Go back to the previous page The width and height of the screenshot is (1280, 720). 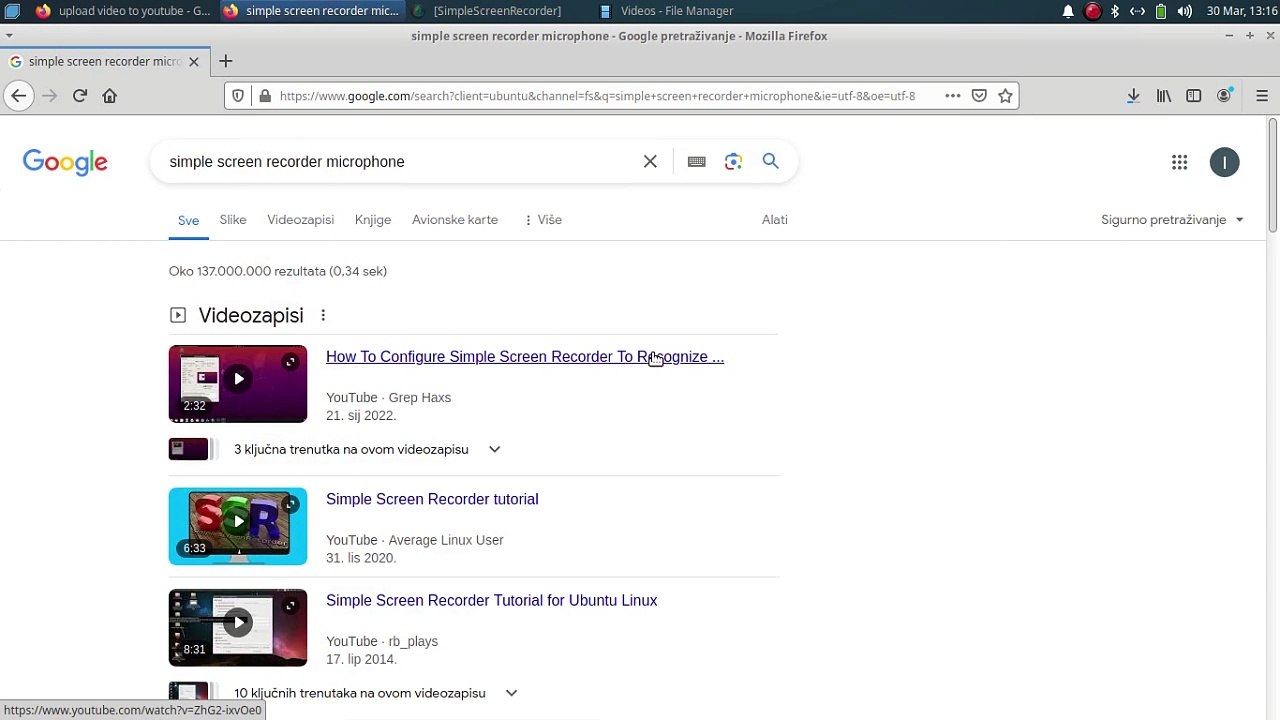click(18, 96)
